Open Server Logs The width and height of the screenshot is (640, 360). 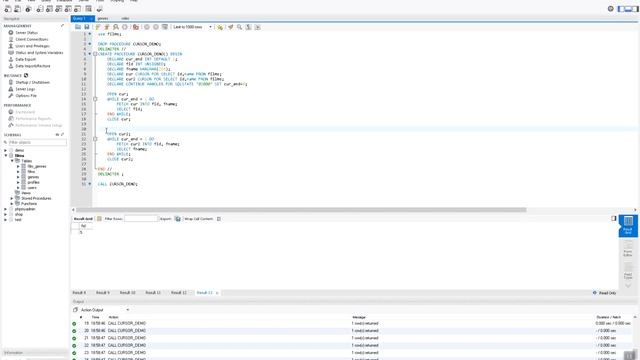(x=25, y=89)
